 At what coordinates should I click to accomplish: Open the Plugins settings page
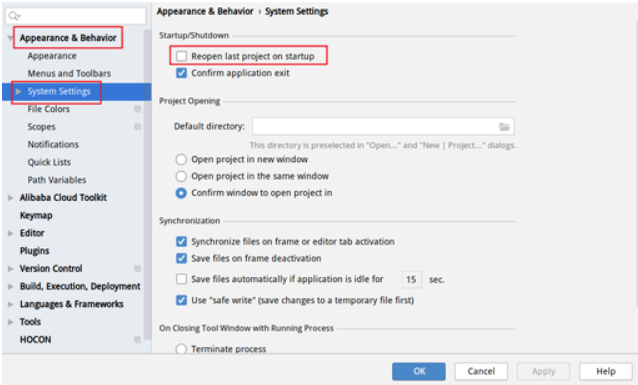click(x=35, y=251)
